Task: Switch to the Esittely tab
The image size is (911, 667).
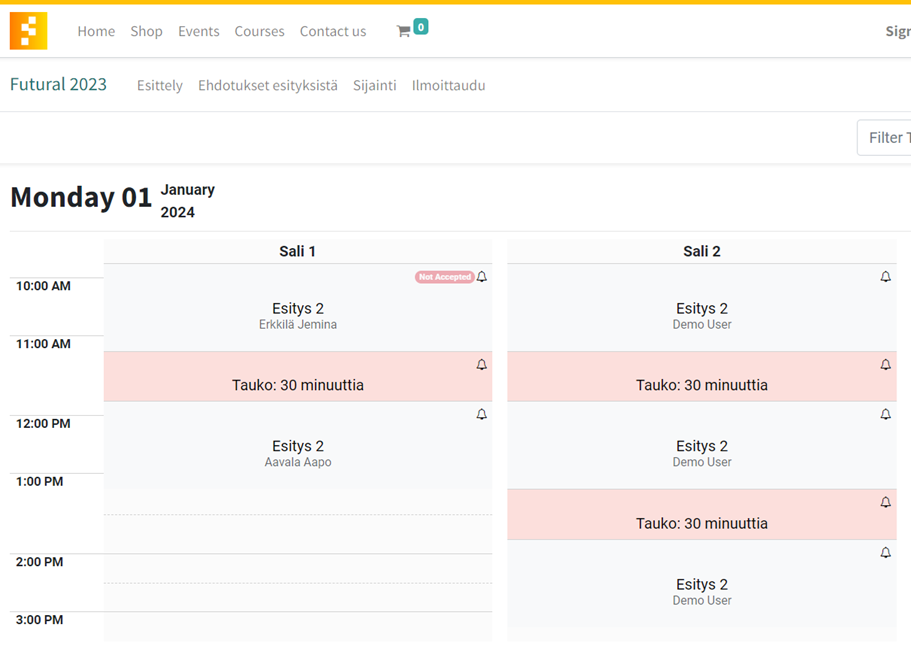Action: coord(160,86)
